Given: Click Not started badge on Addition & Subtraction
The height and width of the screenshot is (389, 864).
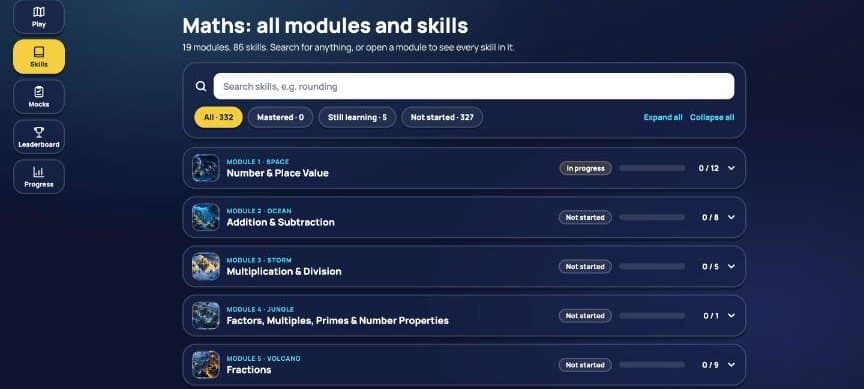Looking at the screenshot, I should (585, 217).
